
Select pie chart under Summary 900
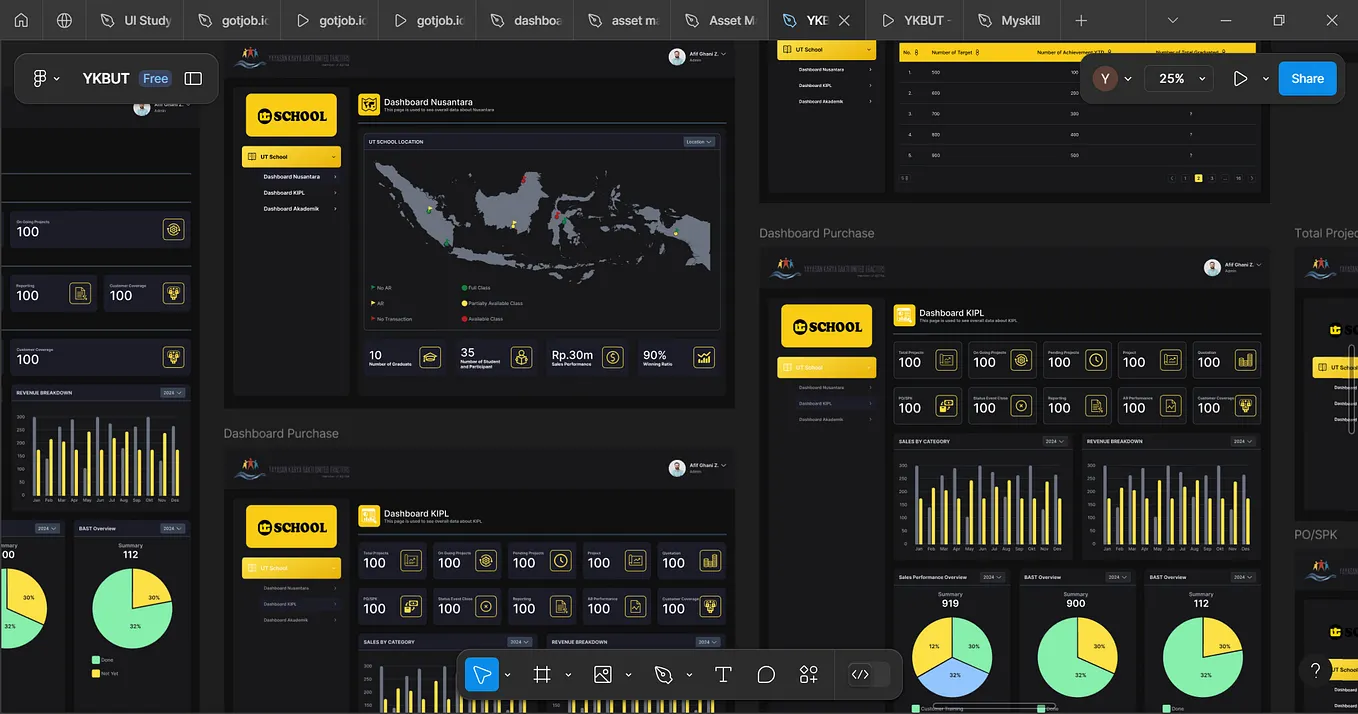(x=1076, y=655)
